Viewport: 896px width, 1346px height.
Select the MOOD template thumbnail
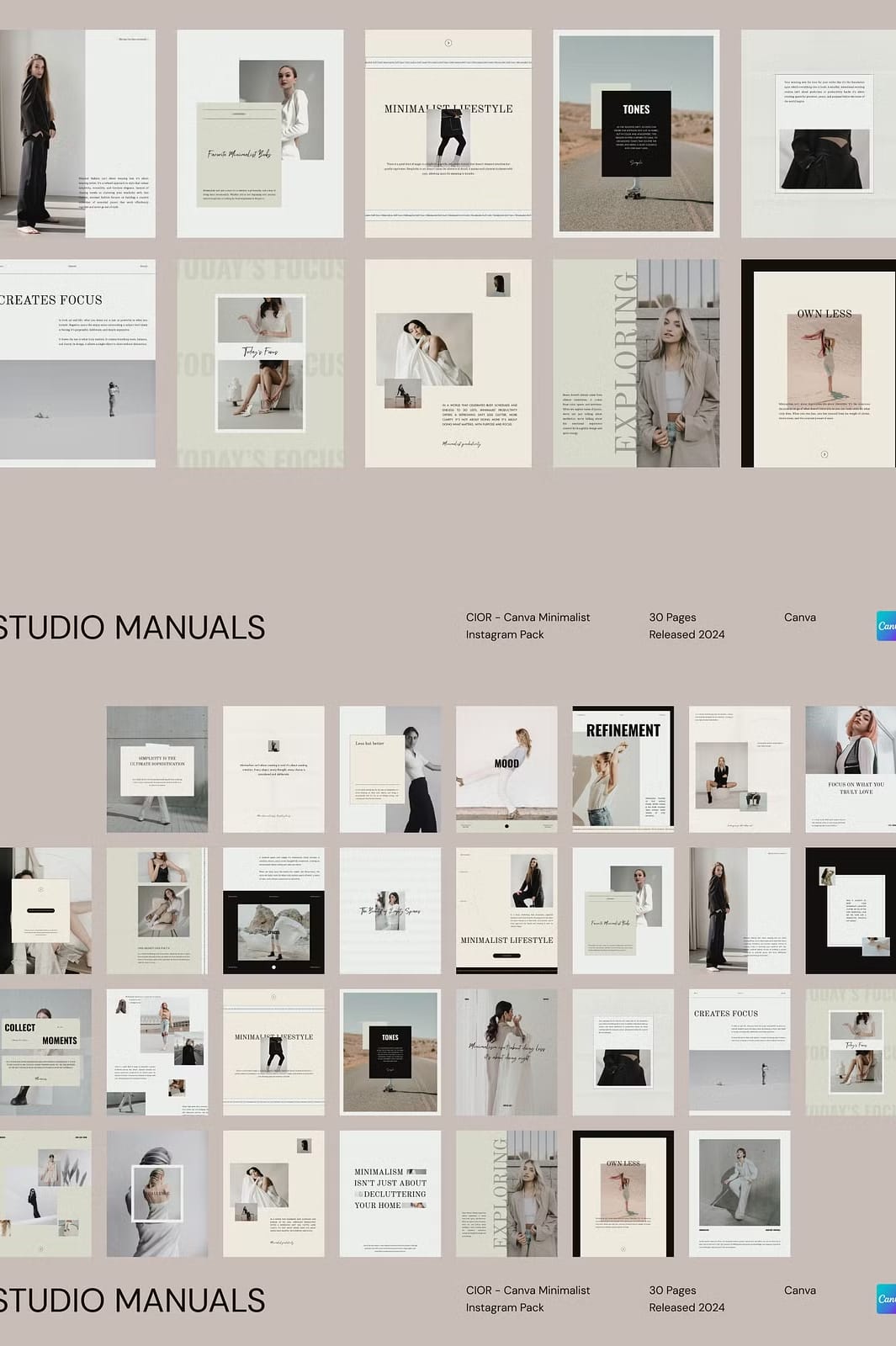pyautogui.click(x=506, y=769)
